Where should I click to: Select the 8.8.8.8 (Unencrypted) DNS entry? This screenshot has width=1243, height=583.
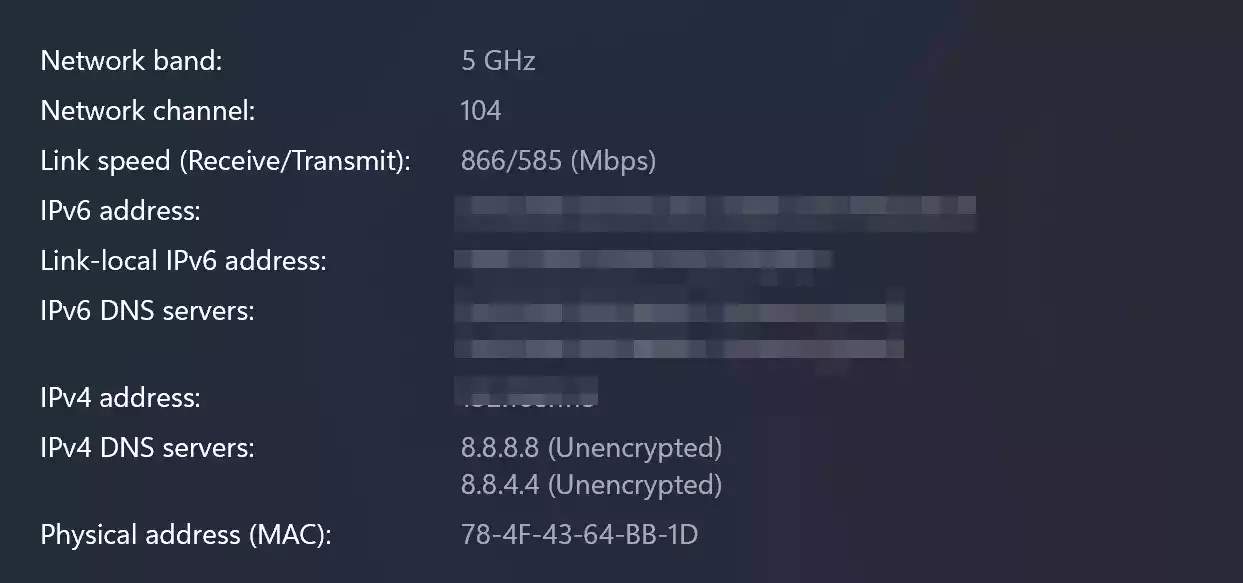(x=592, y=448)
